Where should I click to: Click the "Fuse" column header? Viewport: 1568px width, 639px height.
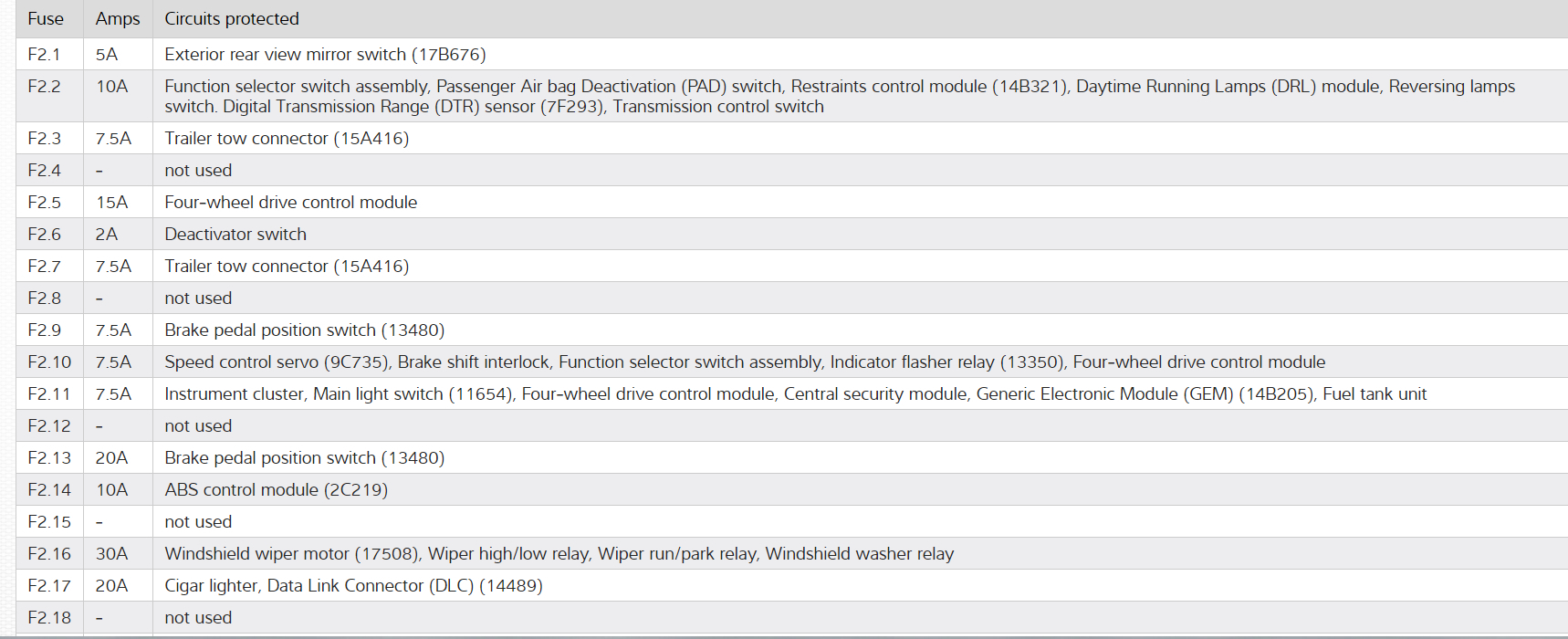(x=46, y=19)
